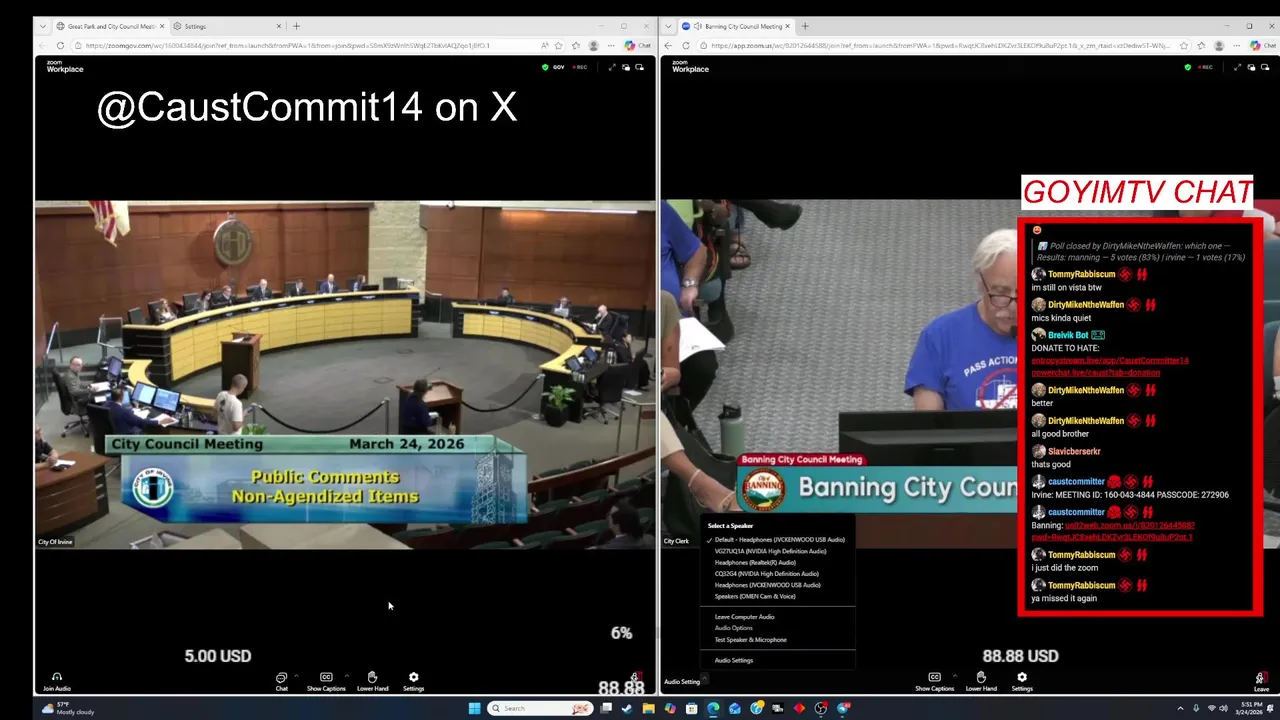Reload the page in the right browser

(x=686, y=45)
